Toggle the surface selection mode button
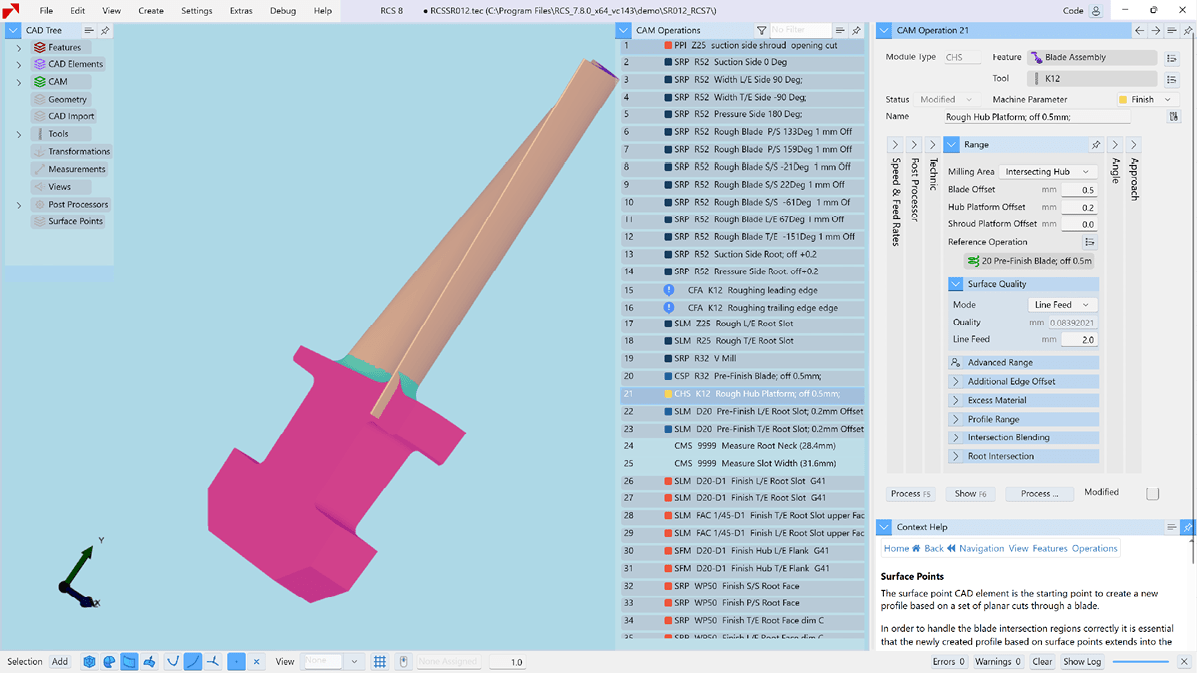Screen dimensions: 1197x673 129,662
